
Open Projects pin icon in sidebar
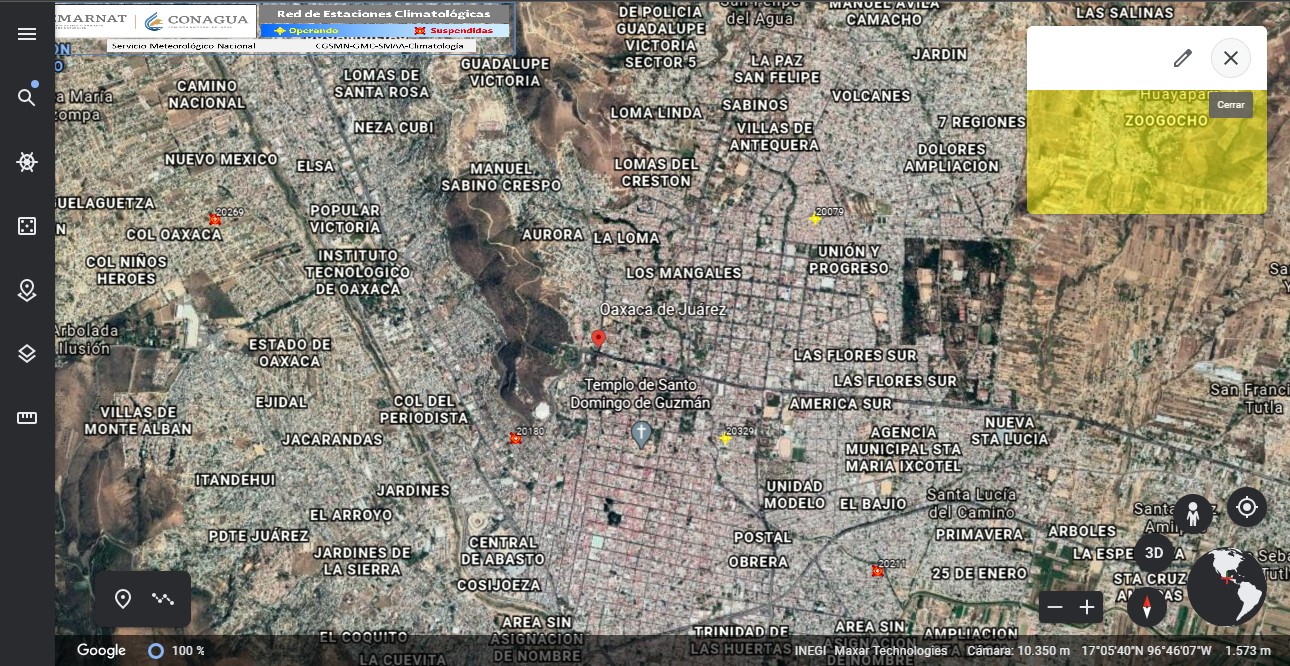27,290
